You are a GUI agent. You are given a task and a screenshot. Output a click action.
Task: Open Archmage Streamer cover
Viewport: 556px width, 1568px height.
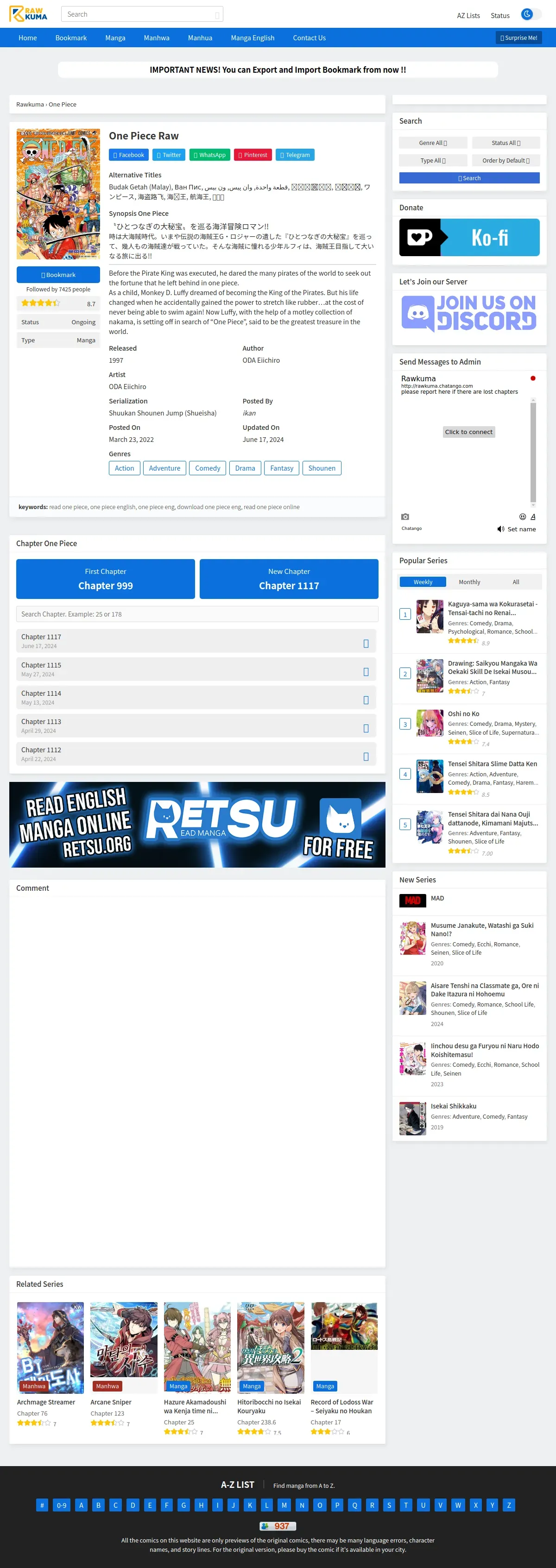pos(50,1348)
